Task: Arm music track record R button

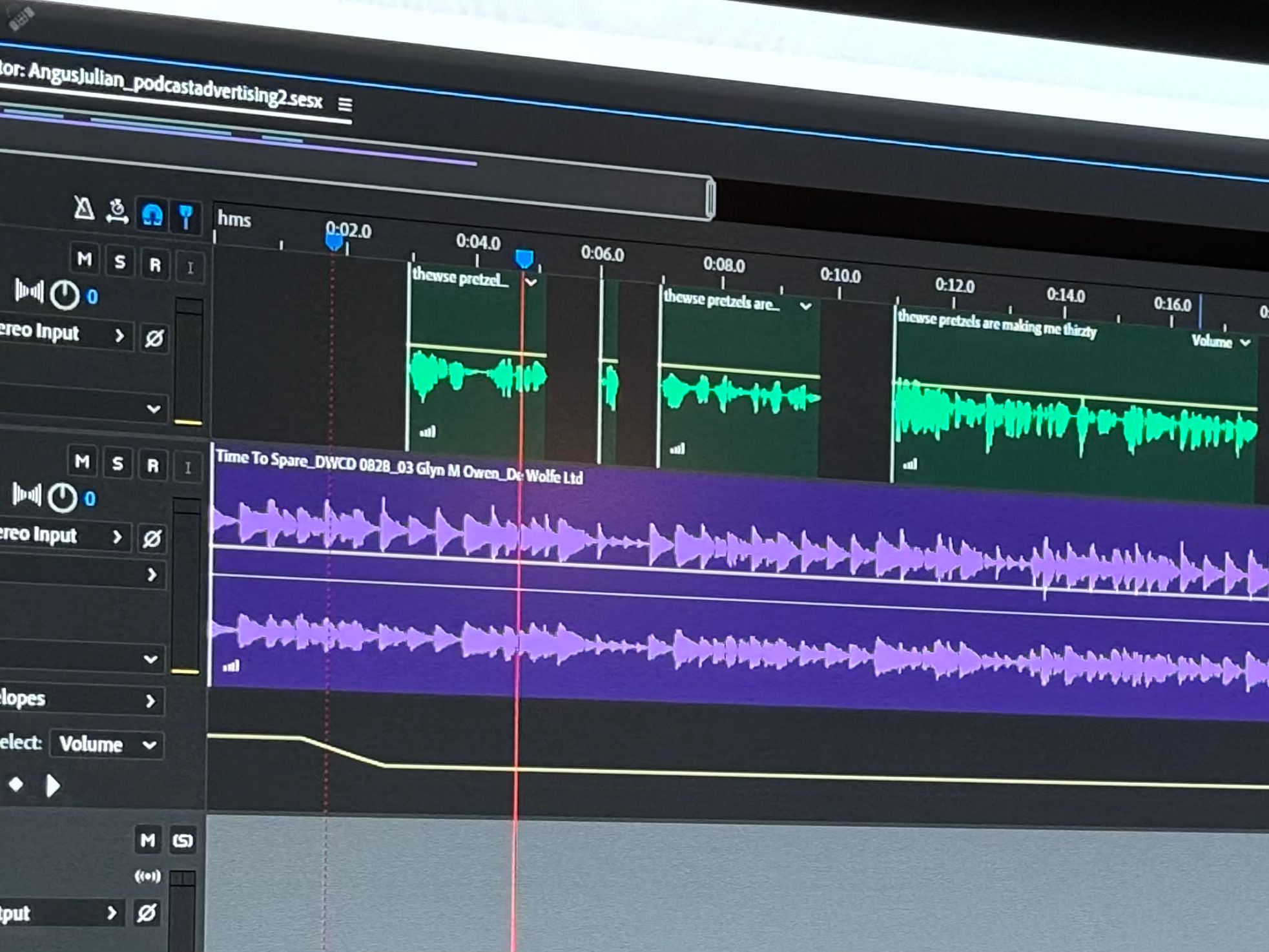Action: pos(152,466)
